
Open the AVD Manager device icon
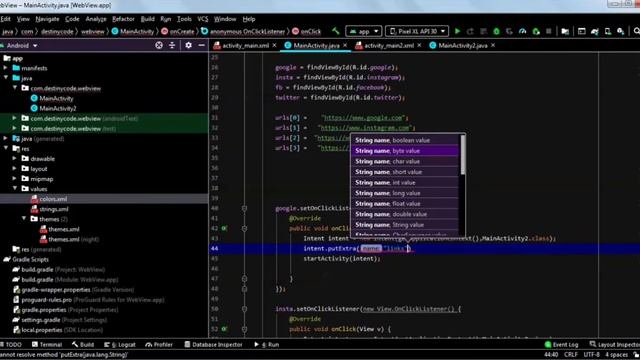(608, 31)
